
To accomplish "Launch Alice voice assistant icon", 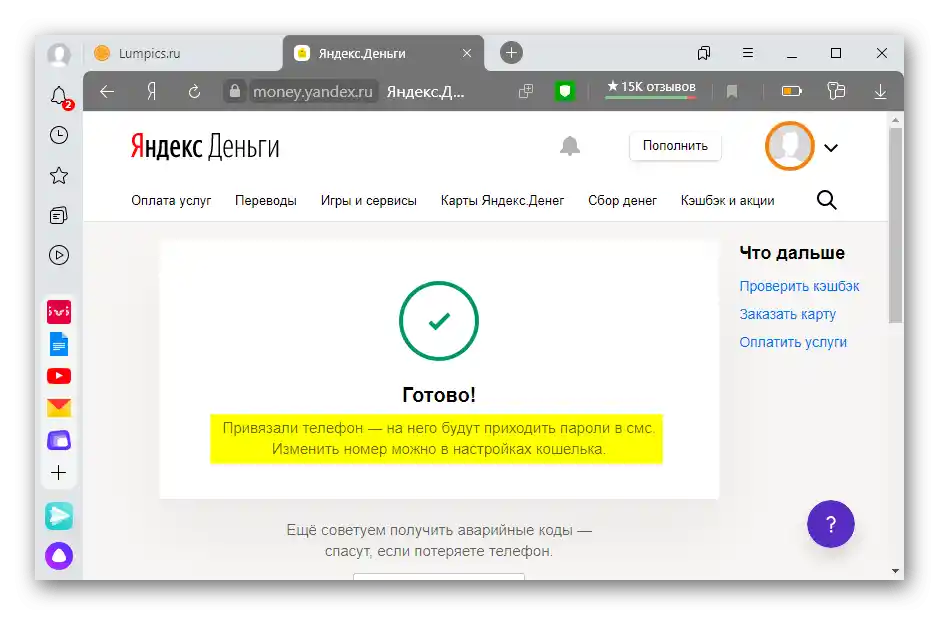I will click(x=59, y=556).
